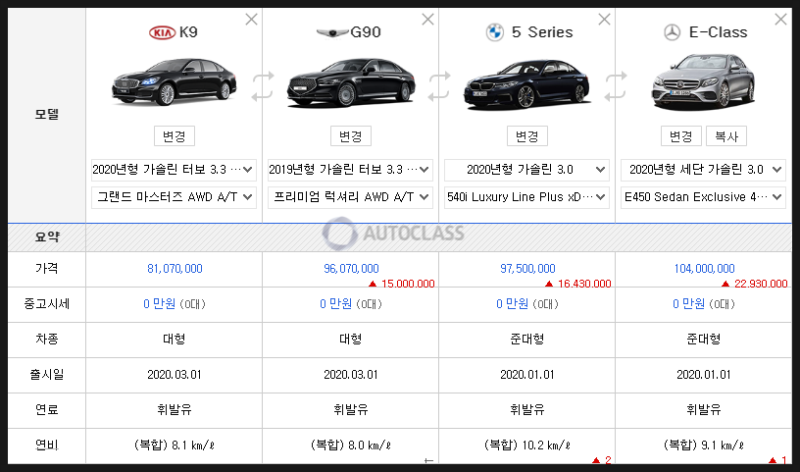Click the 복사 button under the E-Class
This screenshot has height=472, width=800.
[x=726, y=136]
